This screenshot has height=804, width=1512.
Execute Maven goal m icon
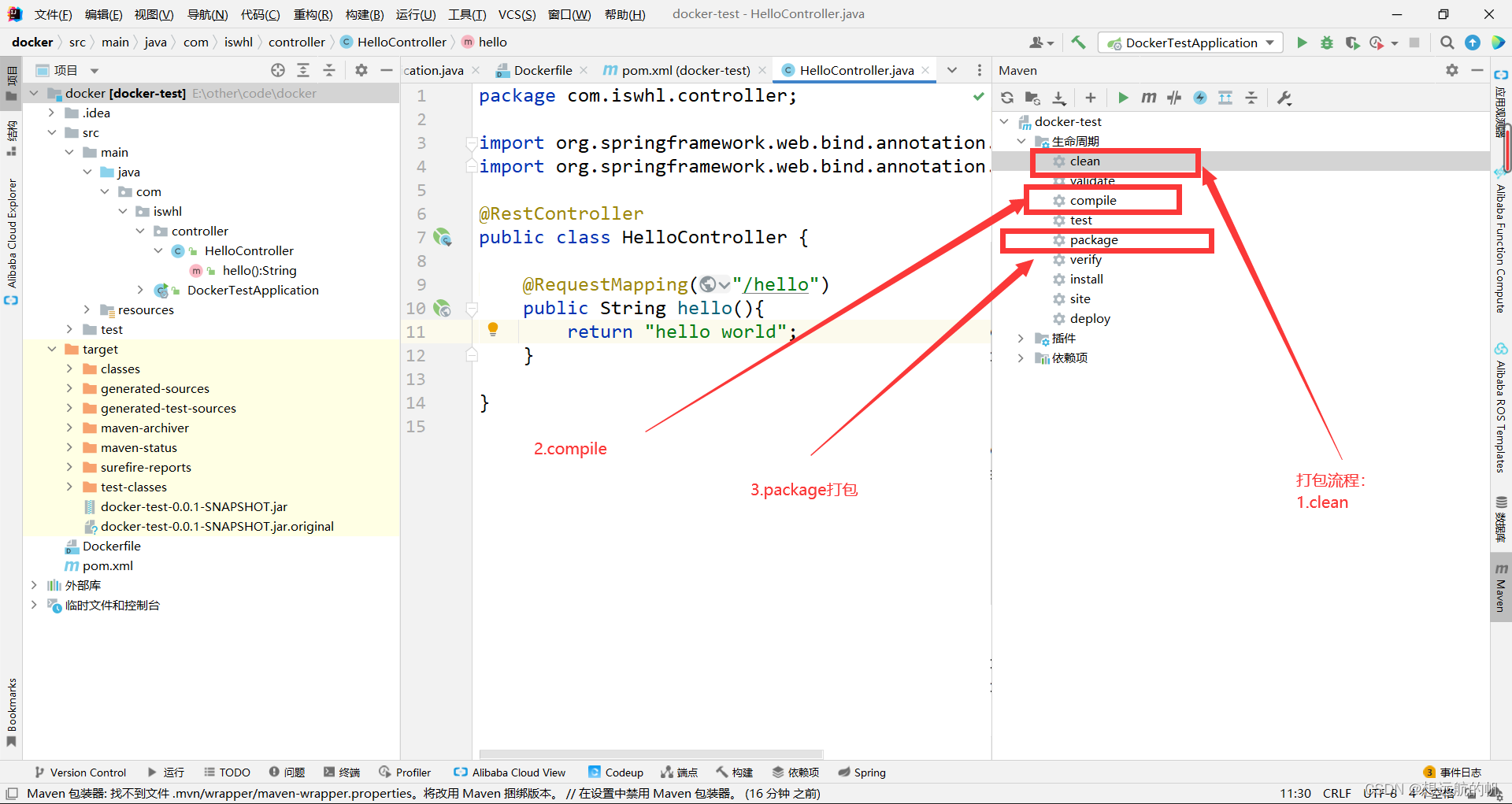click(x=1149, y=98)
